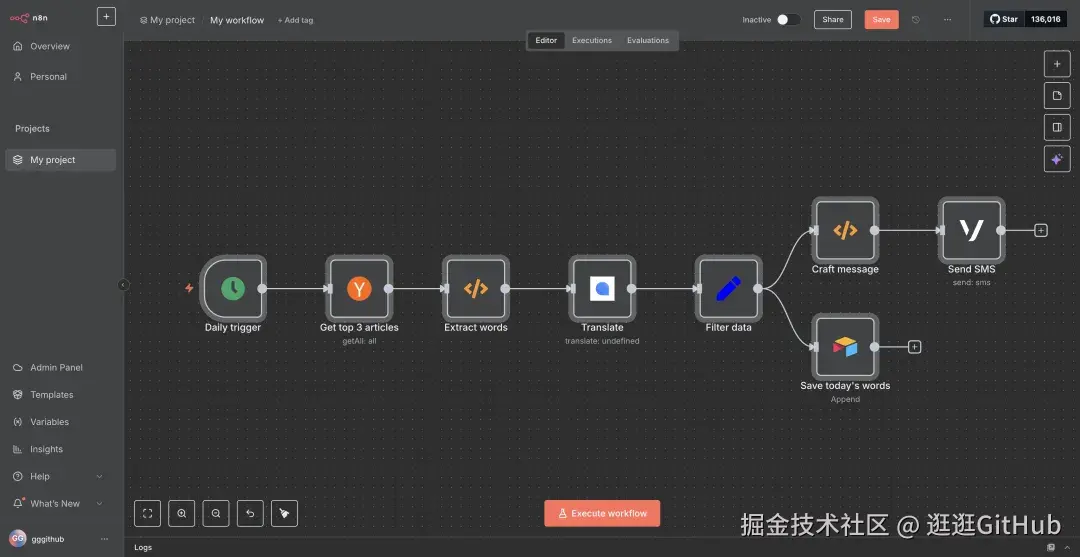Reset the canvas zoom level

[x=250, y=514]
